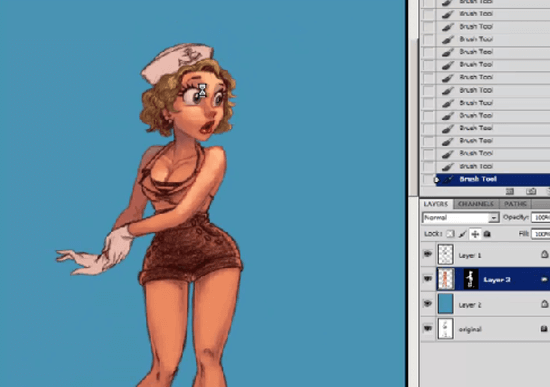Click lock icon on original layer row
550x387 pixels.
(544, 329)
